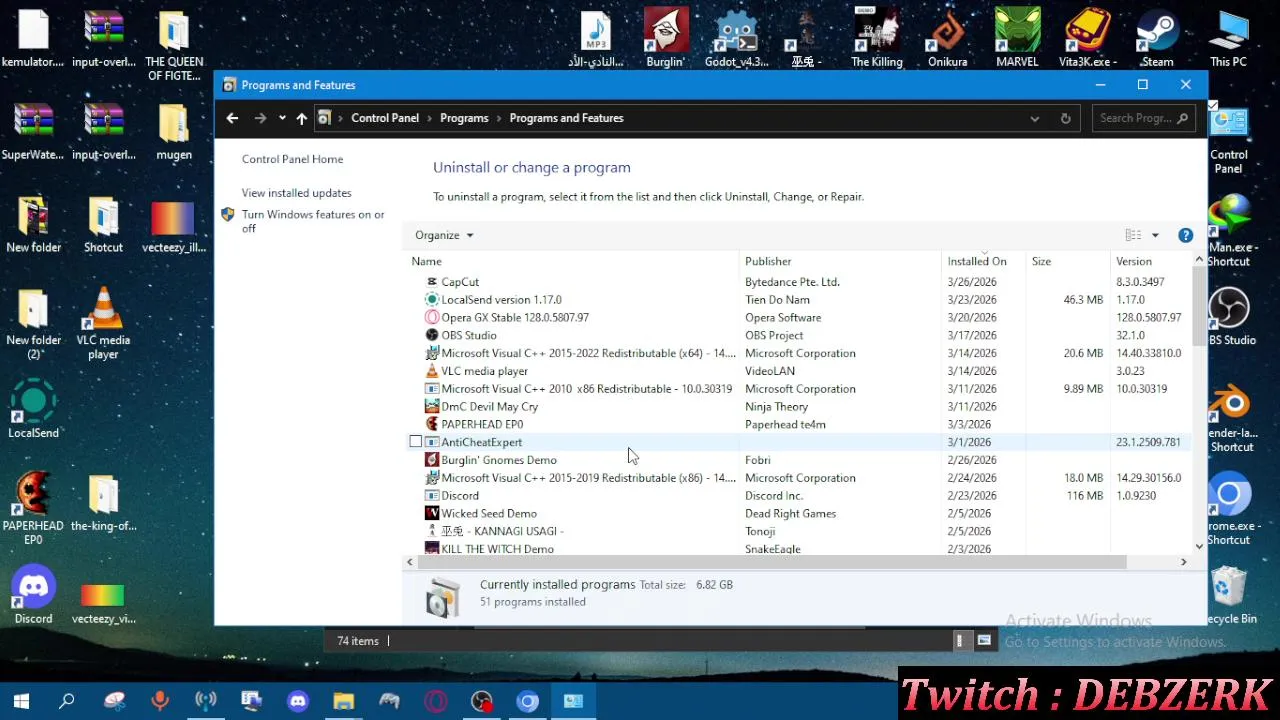1280x720 pixels.
Task: Select Microsoft Visual C++ 2015-2019 Redistributable (x86) row
Action: click(799, 478)
